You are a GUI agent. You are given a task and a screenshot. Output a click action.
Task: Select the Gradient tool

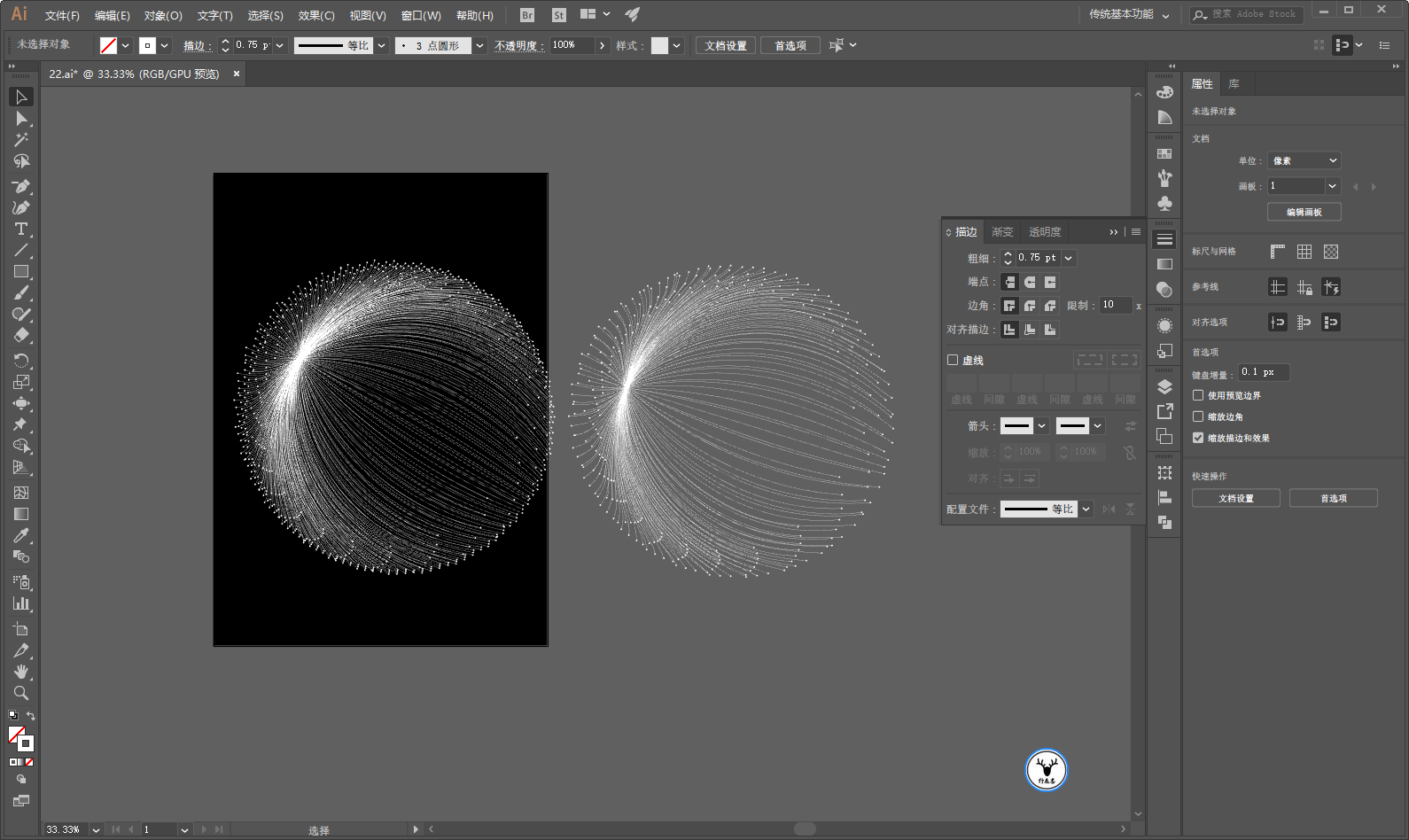21,514
